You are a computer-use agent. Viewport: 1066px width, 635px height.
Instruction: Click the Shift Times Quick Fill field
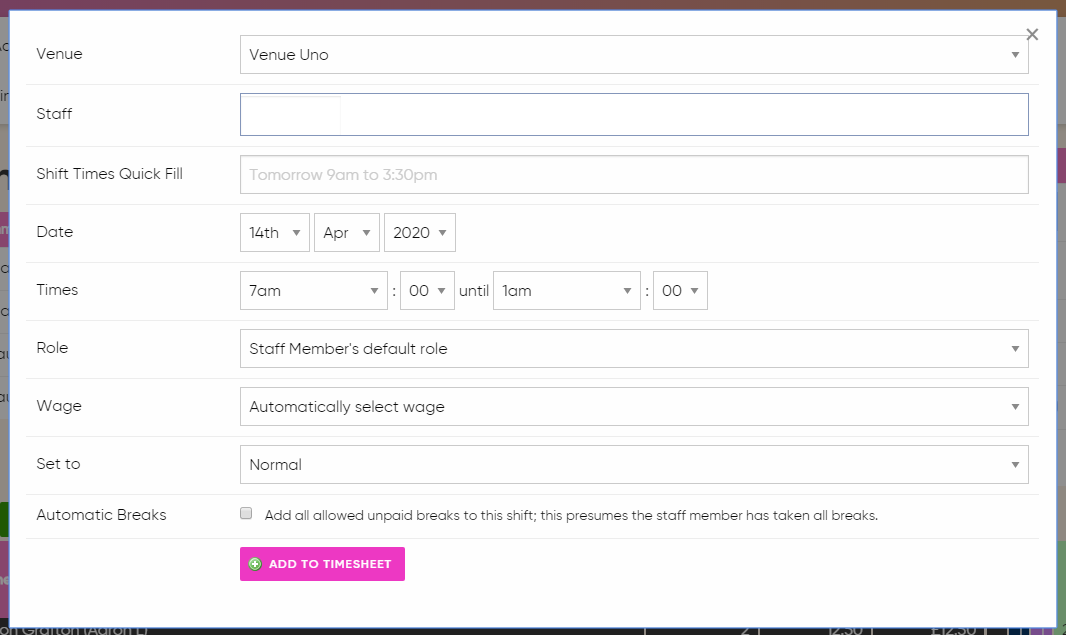(634, 175)
